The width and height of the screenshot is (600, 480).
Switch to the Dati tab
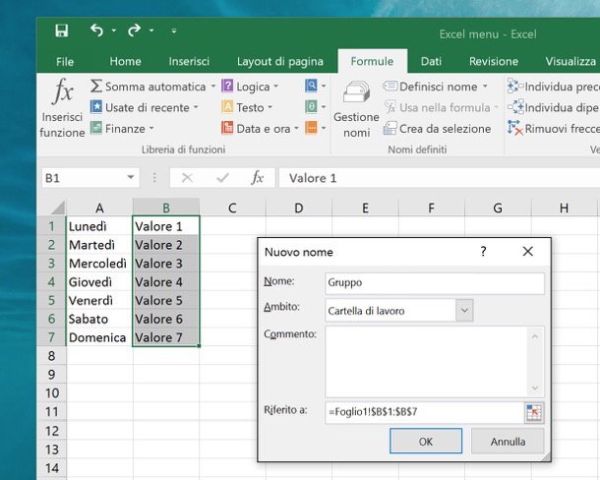[x=431, y=61]
